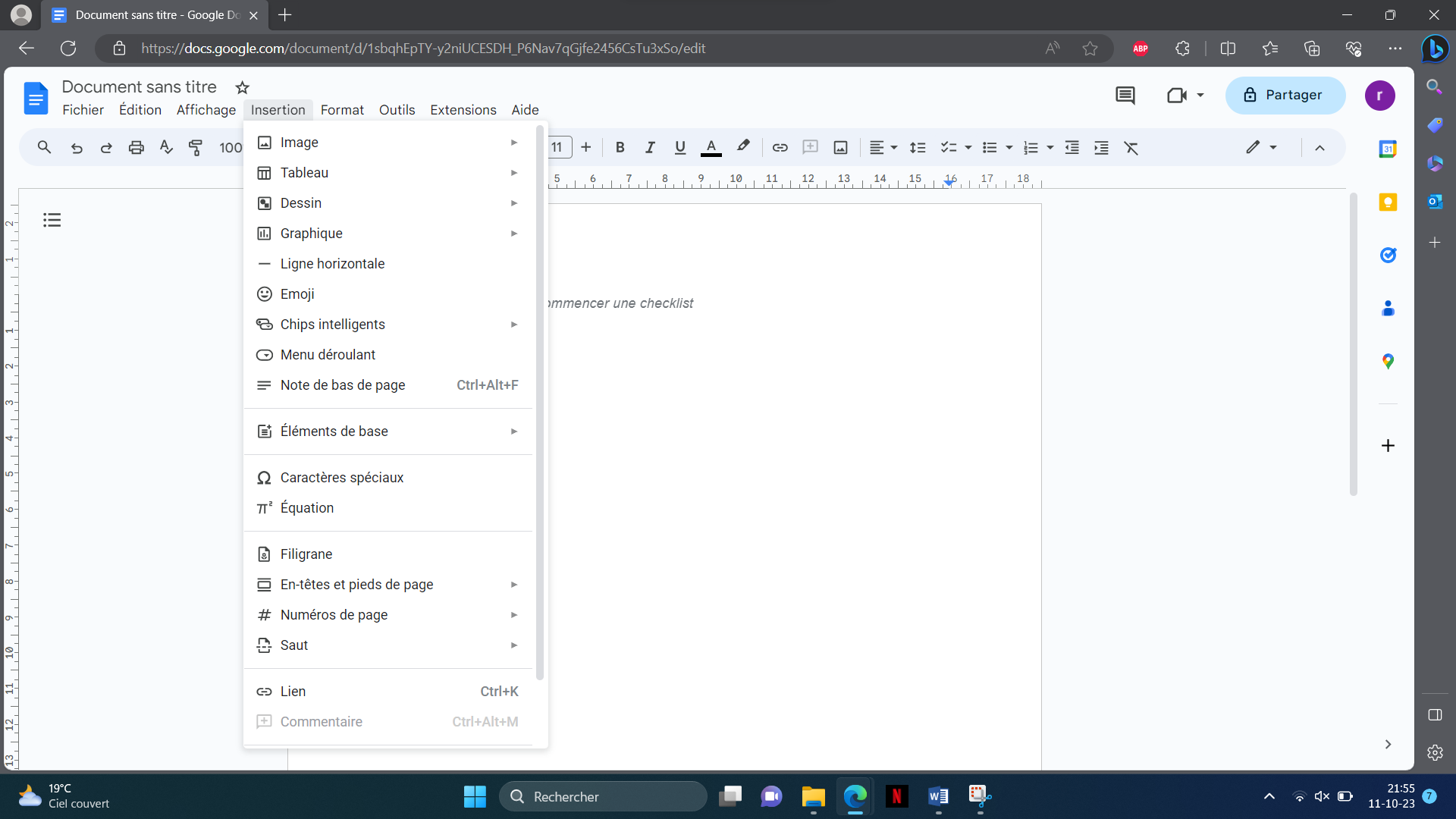Open the Édition menu

[140, 110]
